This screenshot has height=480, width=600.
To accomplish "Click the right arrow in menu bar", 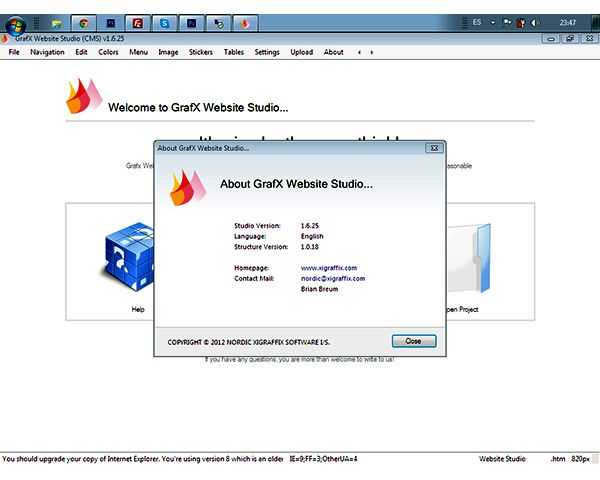I will coord(372,52).
